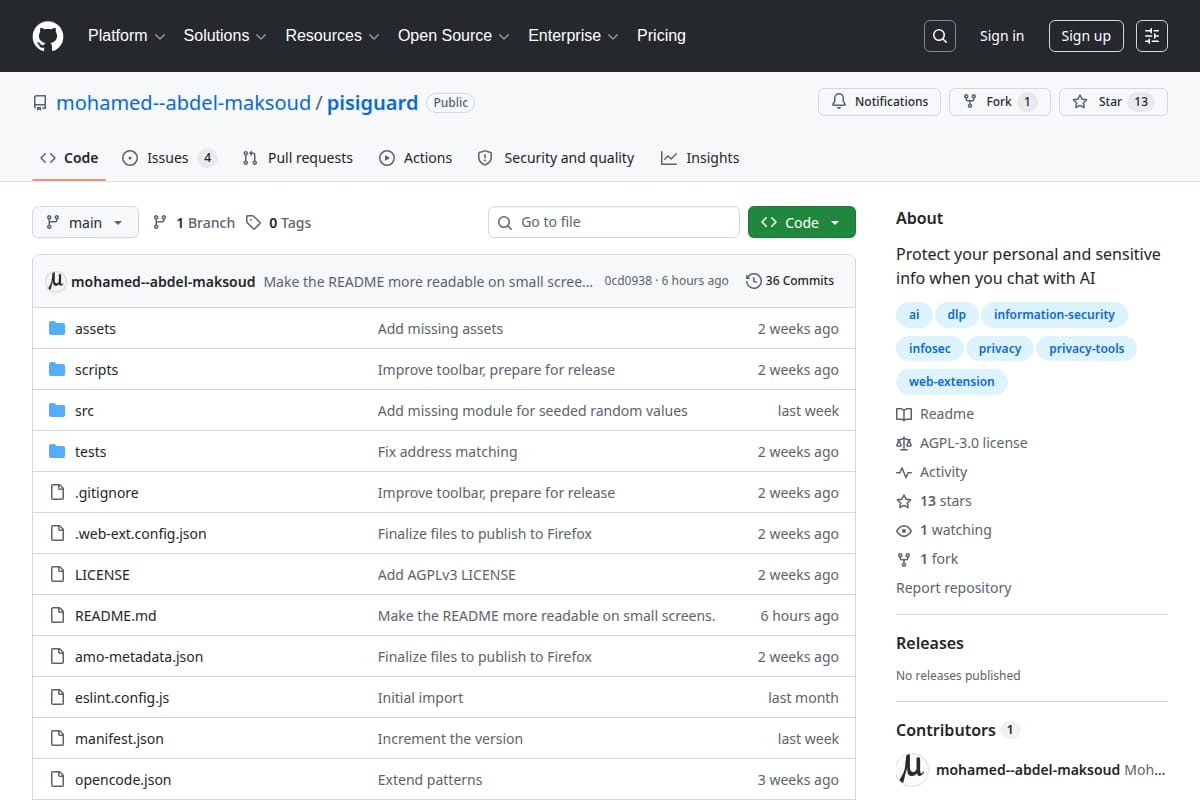Open the README.md file
Viewport: 1200px width, 800px height.
116,616
